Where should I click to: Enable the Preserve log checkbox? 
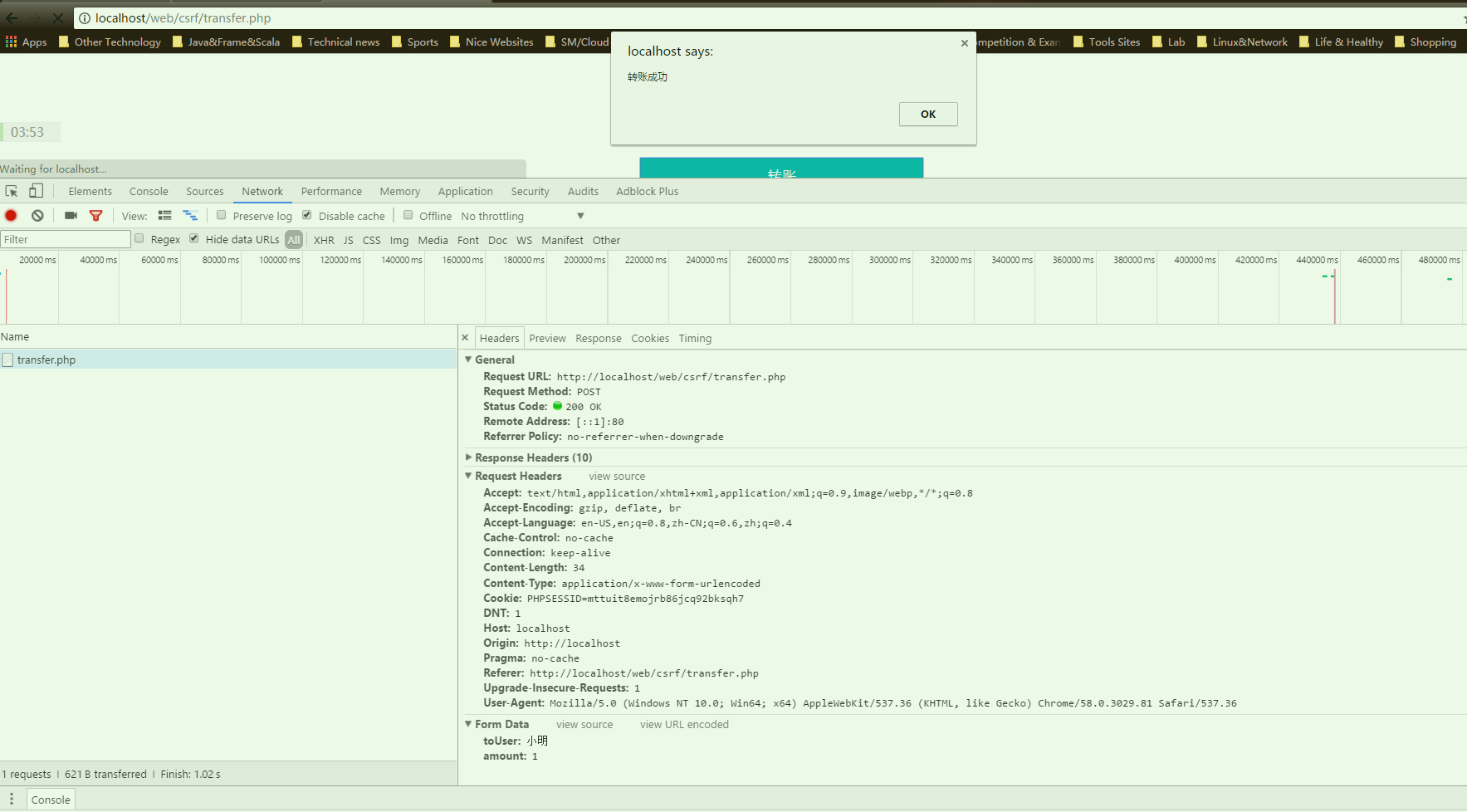[222, 215]
